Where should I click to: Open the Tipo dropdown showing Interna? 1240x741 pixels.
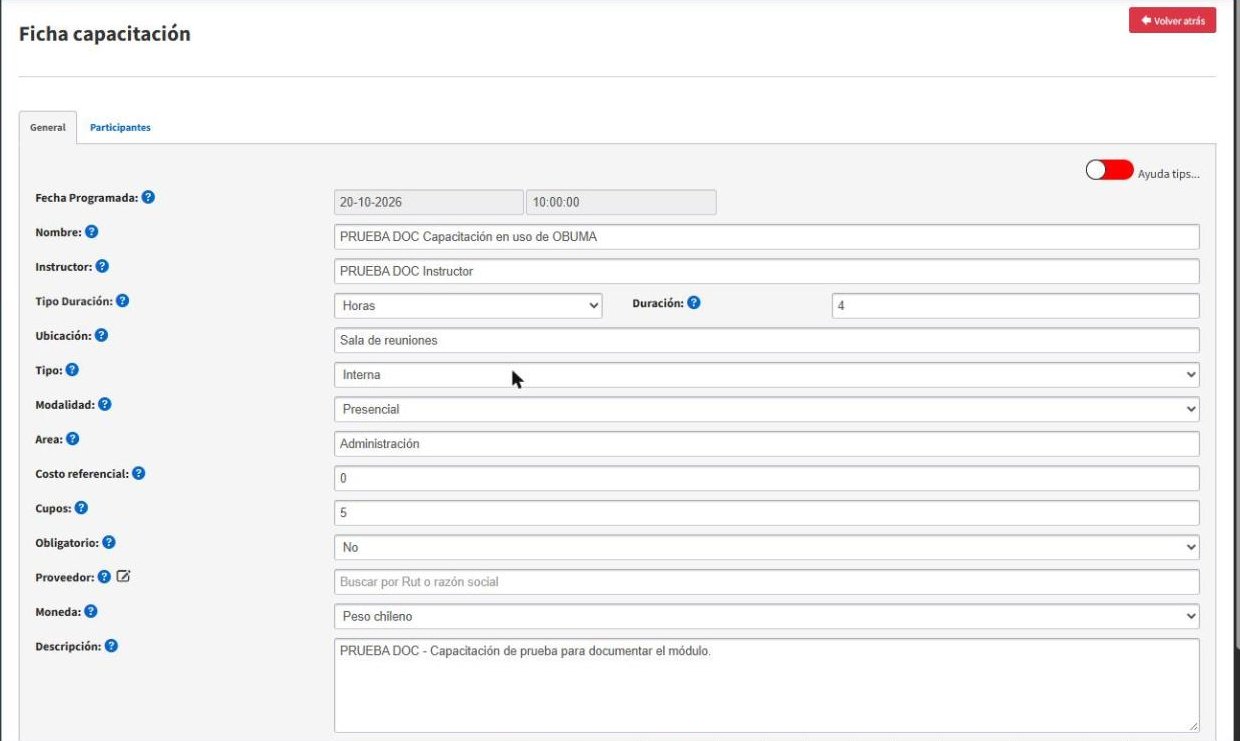pos(766,375)
